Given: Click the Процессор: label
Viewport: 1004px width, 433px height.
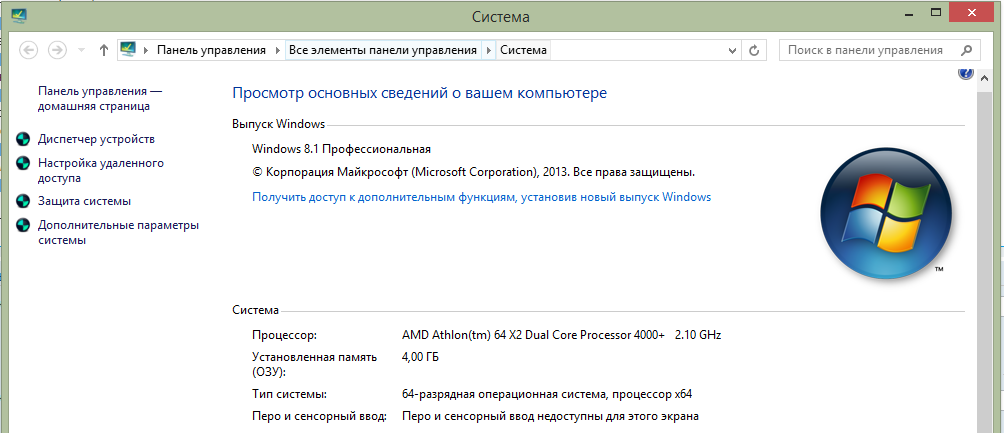Looking at the screenshot, I should coord(284,335).
